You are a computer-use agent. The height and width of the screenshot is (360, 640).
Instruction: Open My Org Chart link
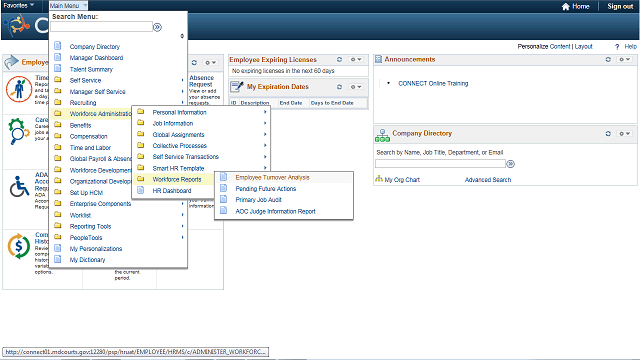pos(402,180)
